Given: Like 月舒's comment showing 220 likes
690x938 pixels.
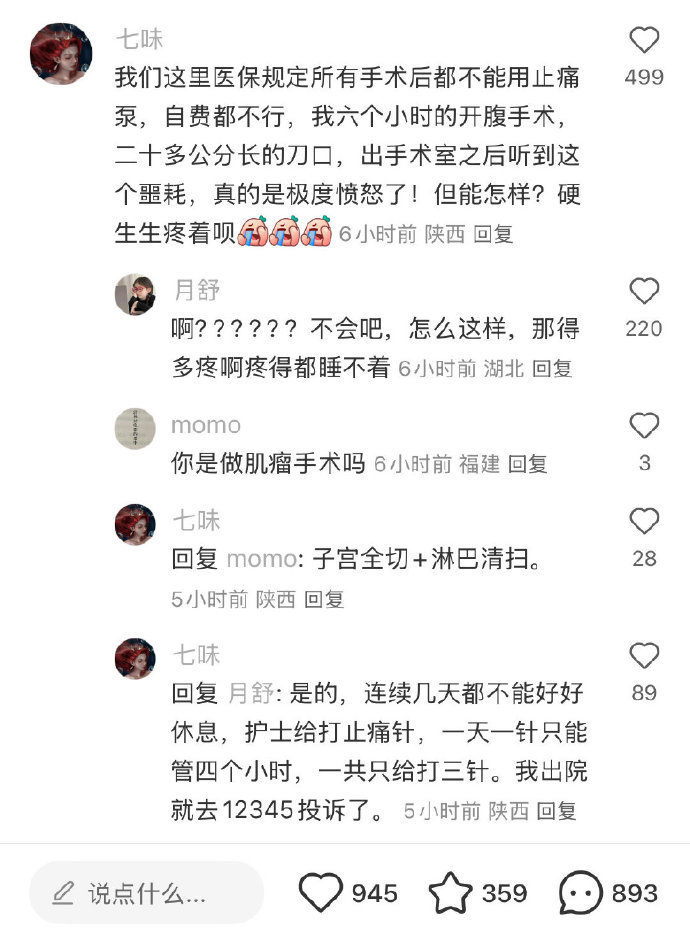Looking at the screenshot, I should coord(644,291).
